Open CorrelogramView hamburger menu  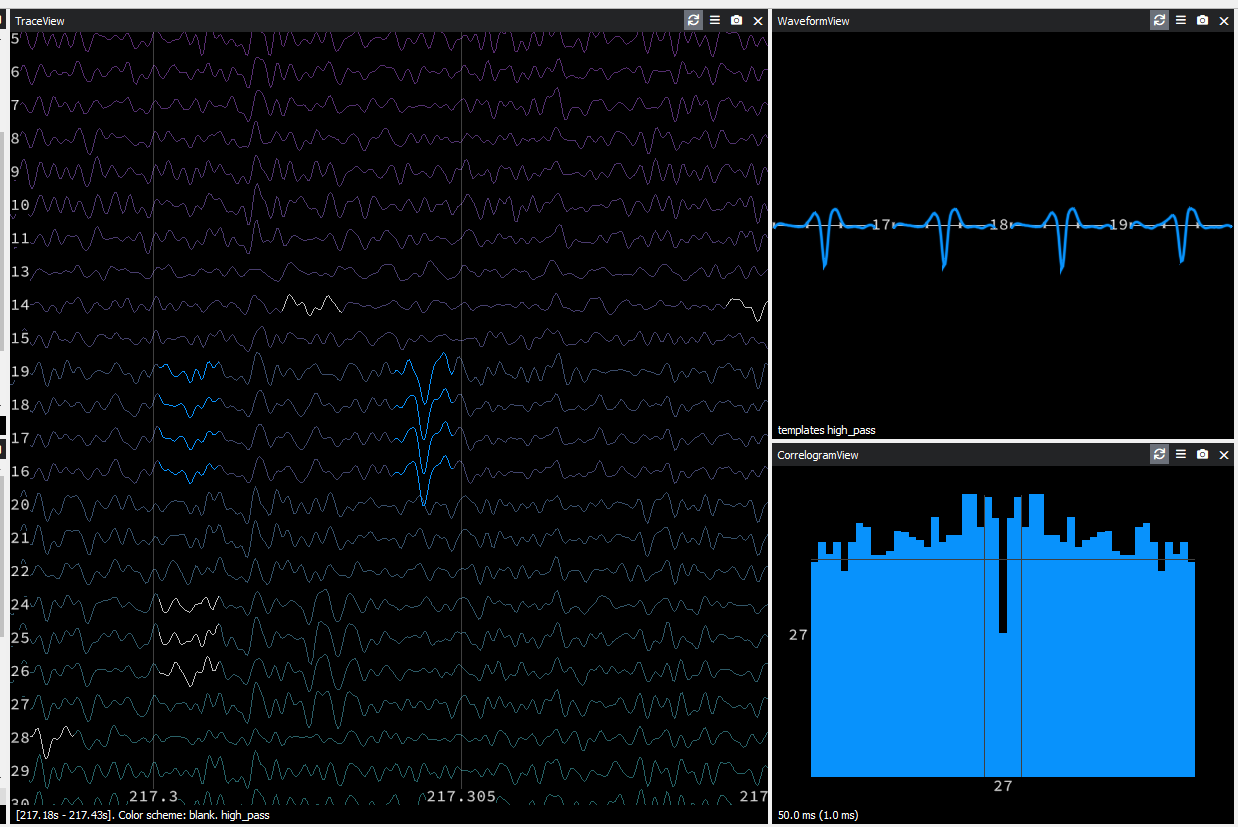[1181, 454]
